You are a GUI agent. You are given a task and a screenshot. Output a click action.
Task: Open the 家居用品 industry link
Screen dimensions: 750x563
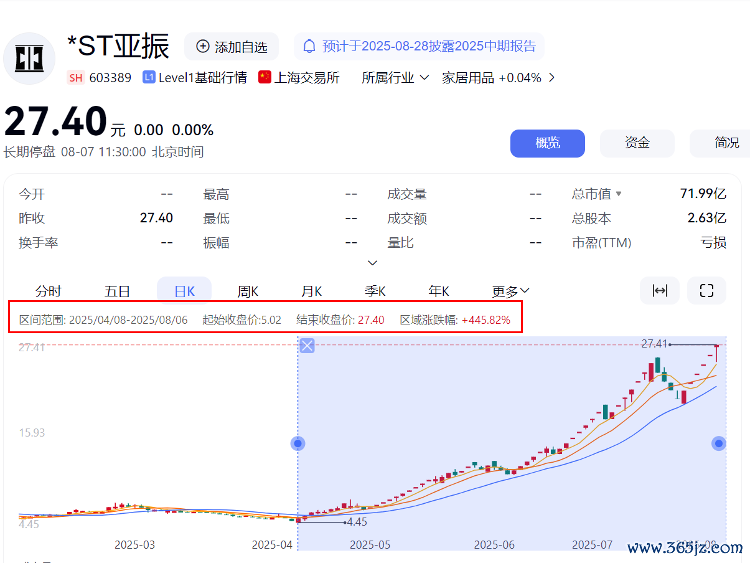point(498,77)
